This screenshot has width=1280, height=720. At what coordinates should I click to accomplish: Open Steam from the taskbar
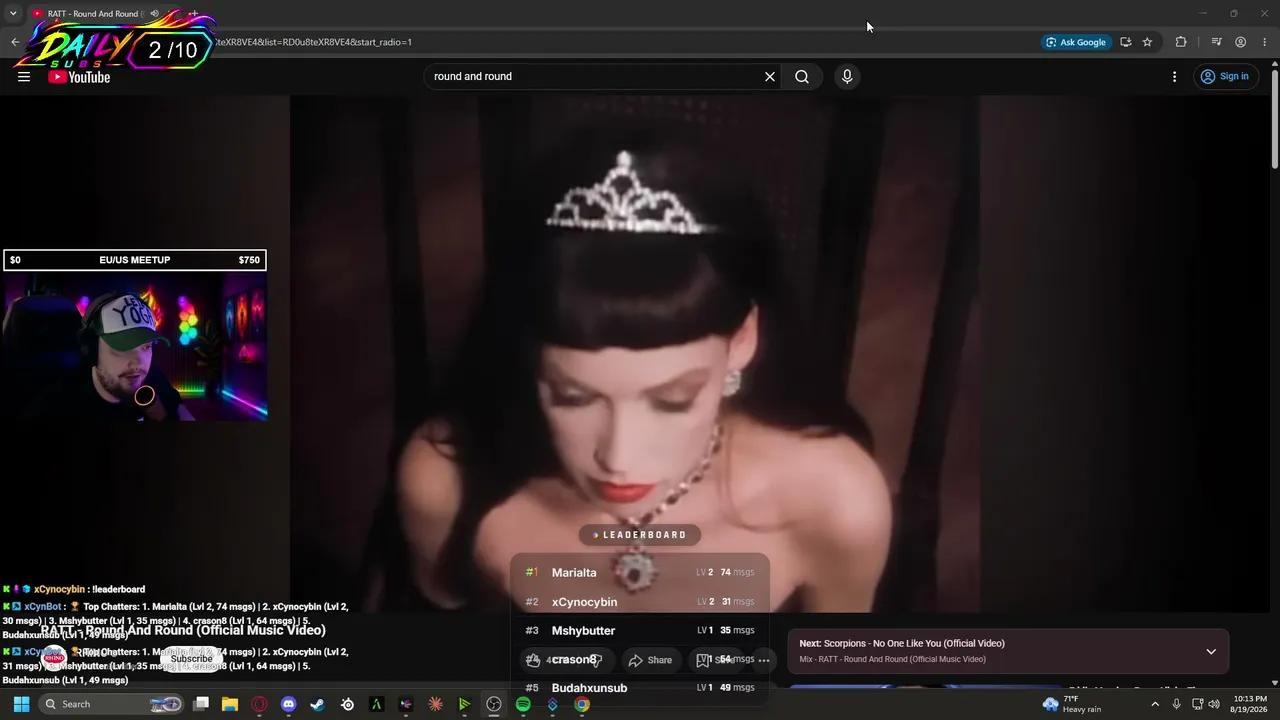pos(318,704)
